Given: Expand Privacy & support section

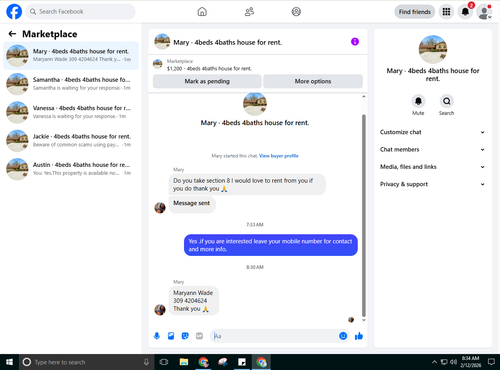Looking at the screenshot, I should pos(433,184).
